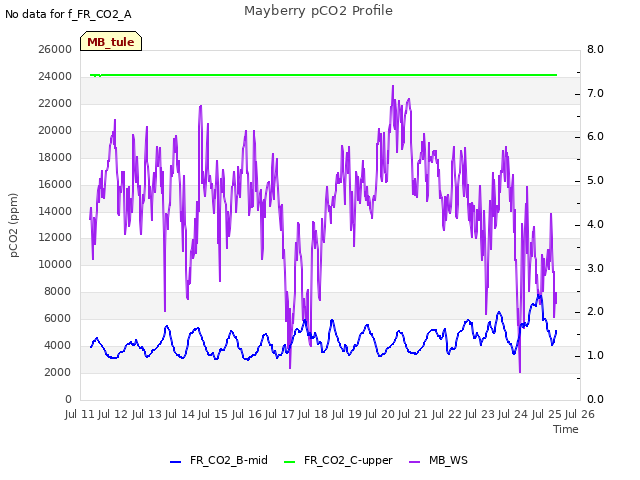Viewport: 640px width, 480px height.
Task: Click the 22000 left axis value
Action: (x=55, y=103)
